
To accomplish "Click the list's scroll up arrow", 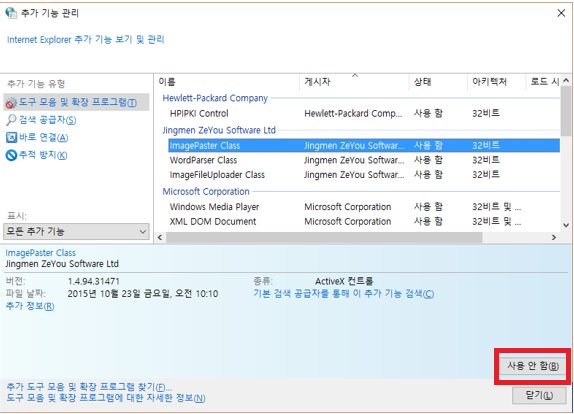I will (566, 80).
